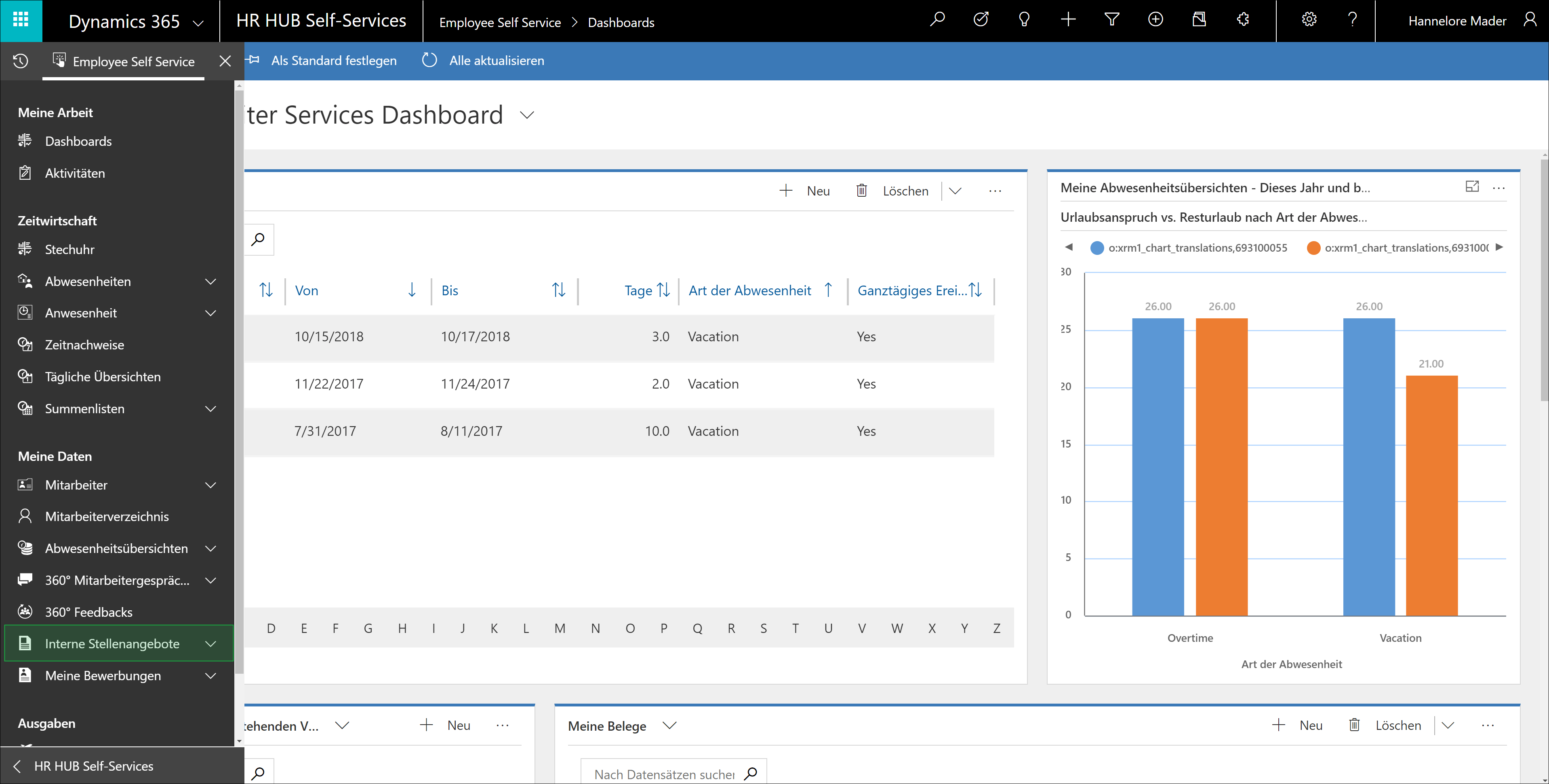Open the task checkmark icon in top bar

(981, 20)
